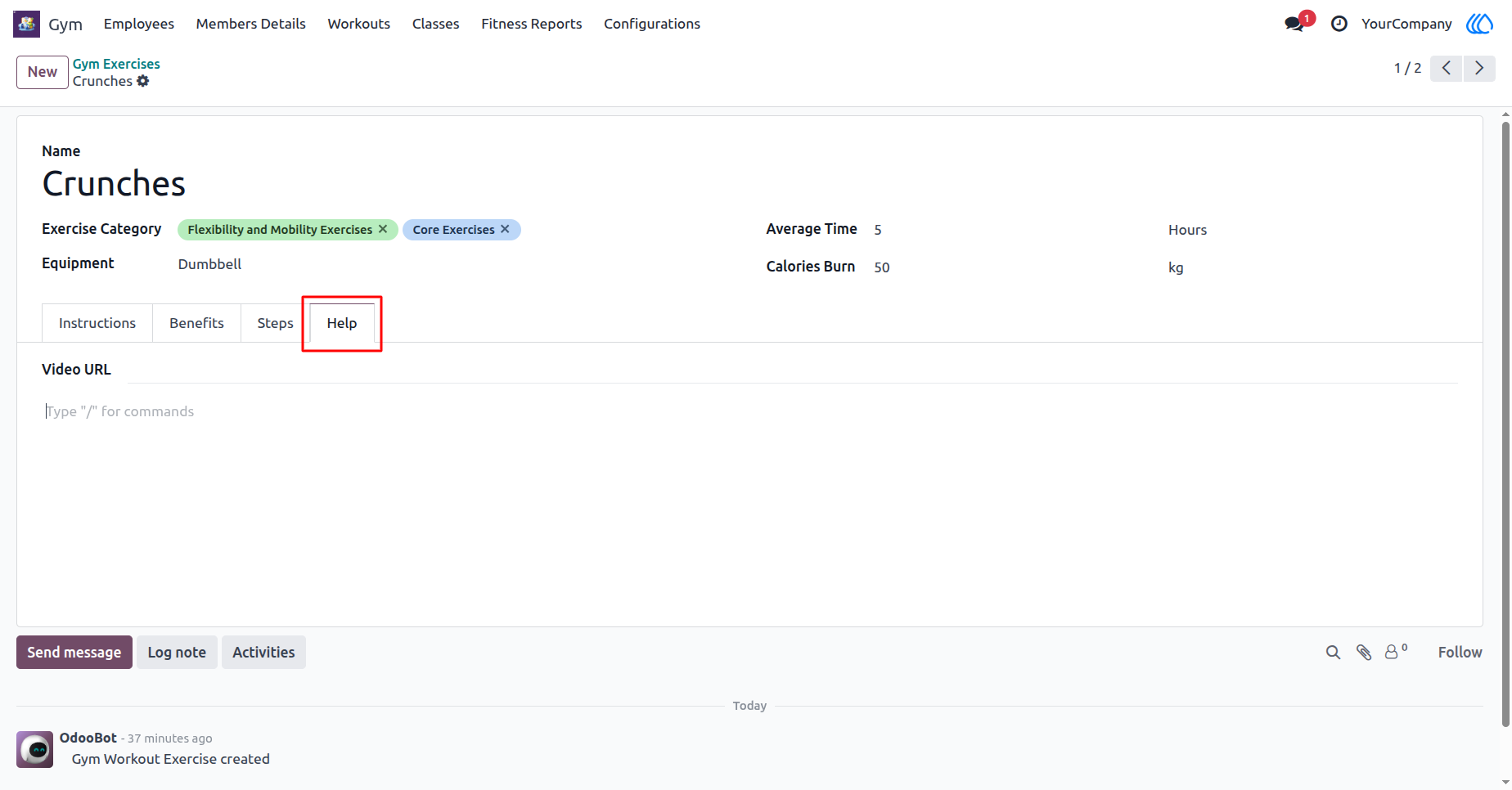Remove Flexibility and Mobility Exercises tag
Viewport: 1512px width, 790px height.
[383, 229]
